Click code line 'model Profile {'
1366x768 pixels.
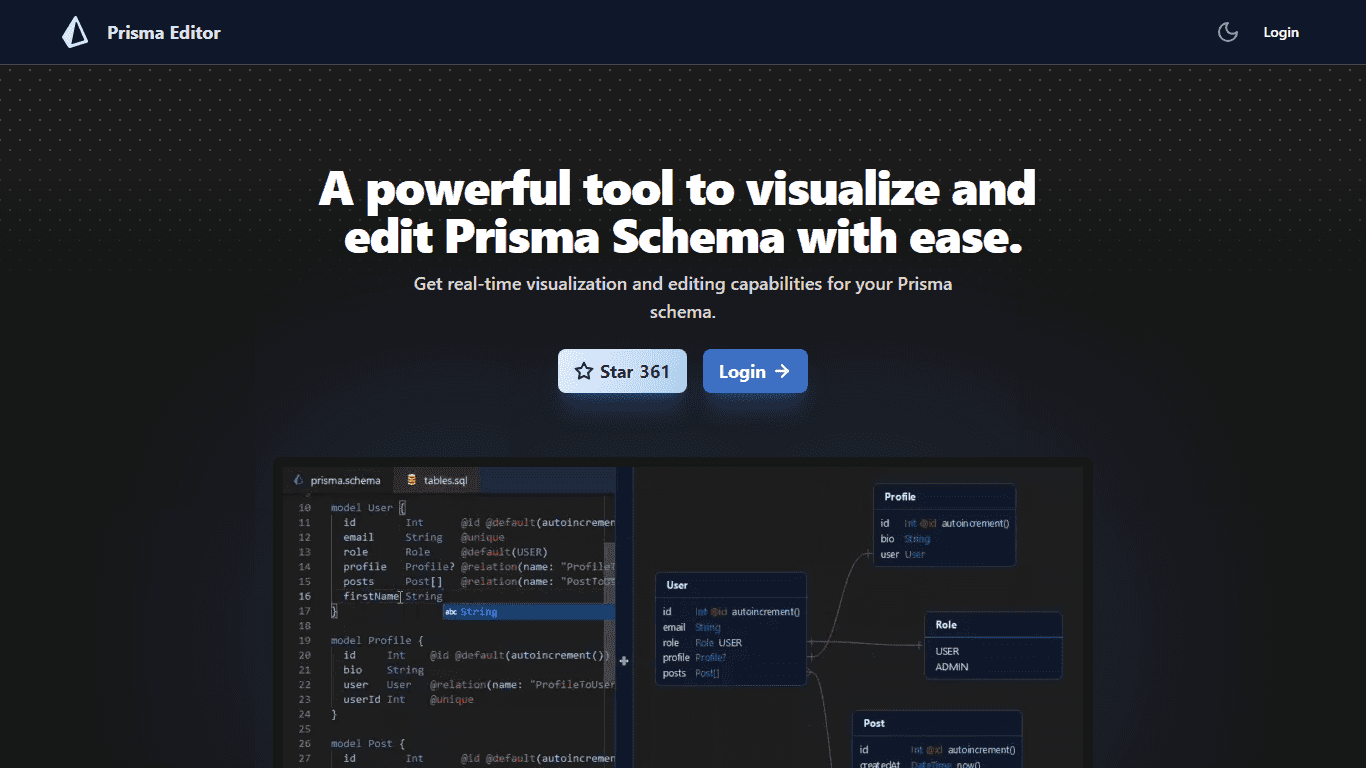pyautogui.click(x=377, y=640)
